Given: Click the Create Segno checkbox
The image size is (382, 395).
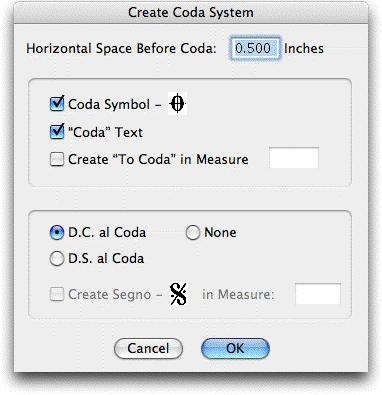Looking at the screenshot, I should (57, 294).
